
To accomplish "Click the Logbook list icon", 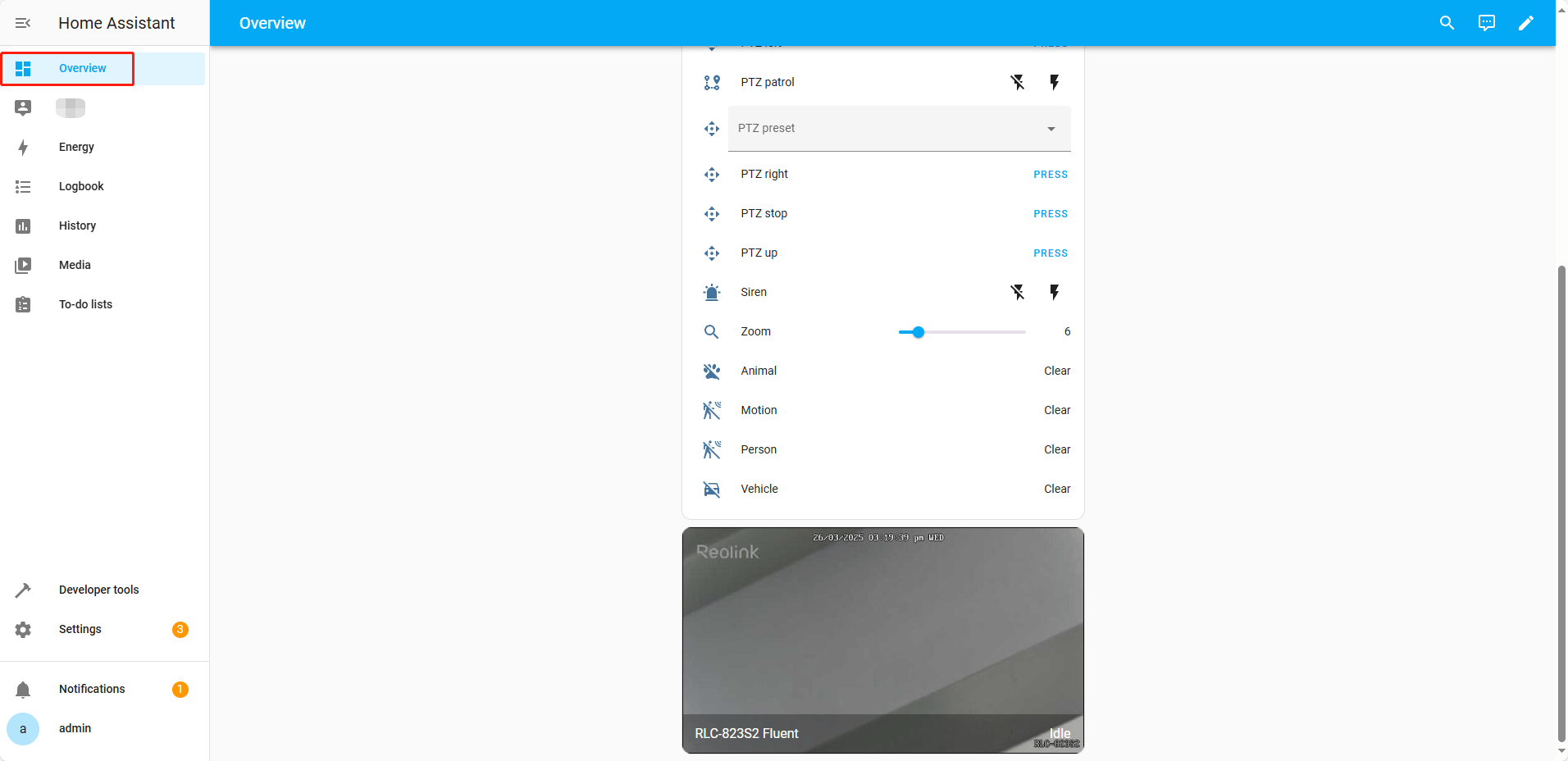I will click(x=23, y=187).
